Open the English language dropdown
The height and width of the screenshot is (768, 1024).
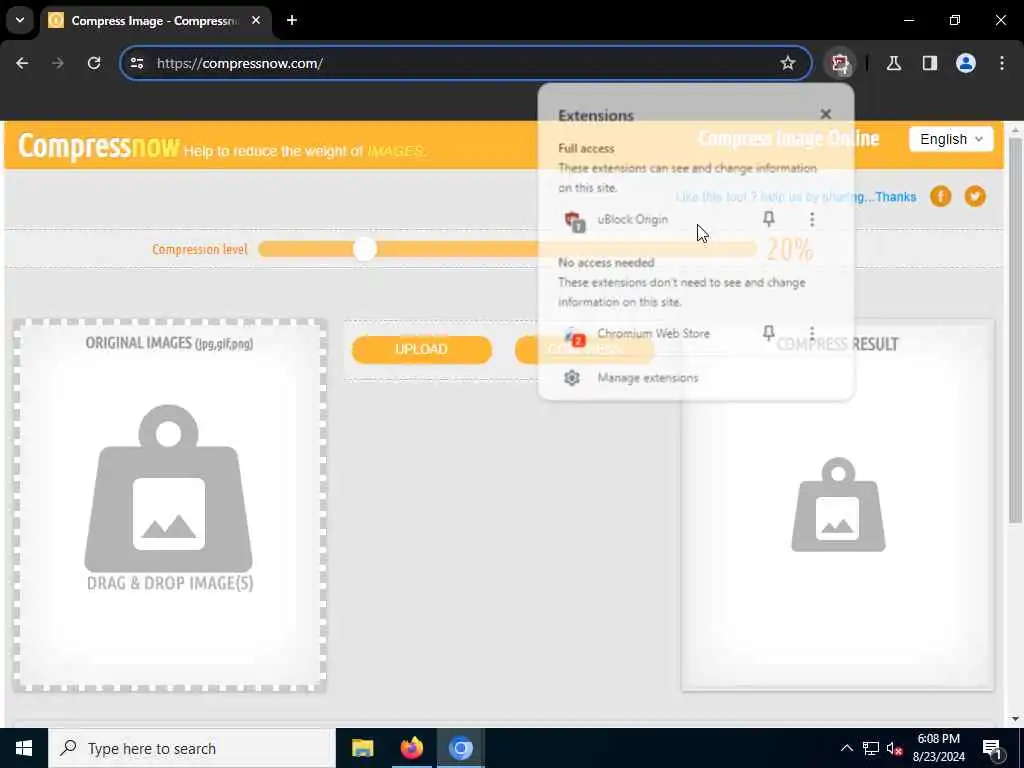point(951,139)
